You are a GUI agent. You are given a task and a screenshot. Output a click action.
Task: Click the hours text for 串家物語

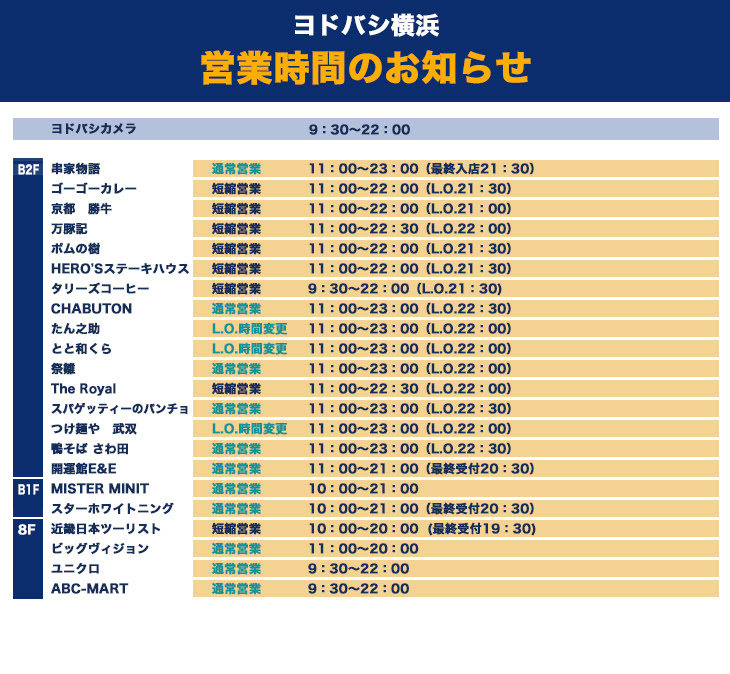click(x=421, y=168)
